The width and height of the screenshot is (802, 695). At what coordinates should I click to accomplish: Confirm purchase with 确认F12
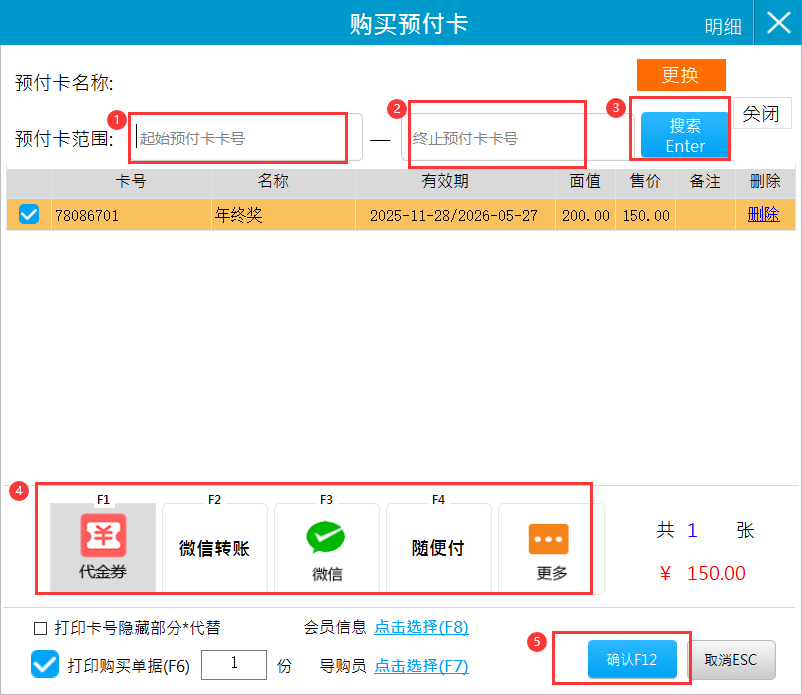(633, 660)
